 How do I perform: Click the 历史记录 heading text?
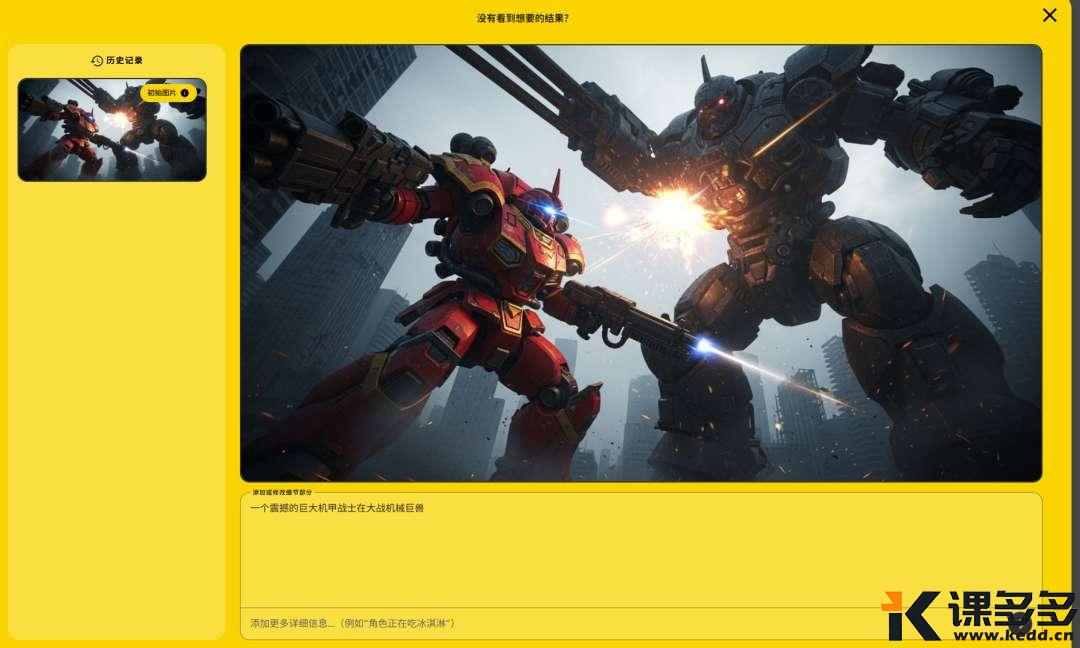(124, 61)
